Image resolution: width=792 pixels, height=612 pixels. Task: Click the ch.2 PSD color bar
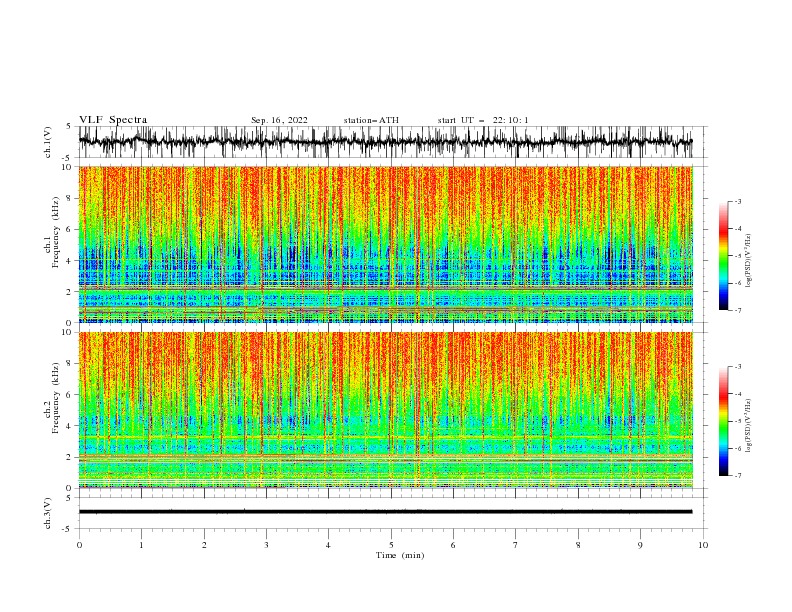coord(723,421)
